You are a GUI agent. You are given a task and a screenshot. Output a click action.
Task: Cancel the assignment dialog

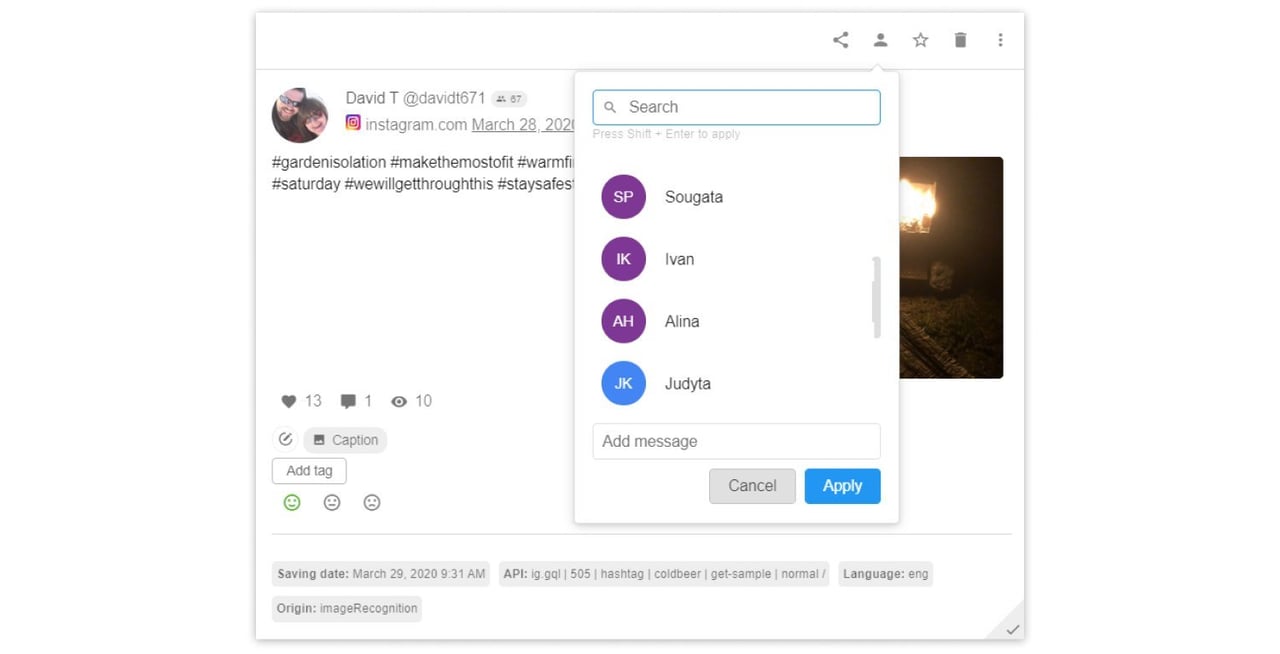click(752, 485)
